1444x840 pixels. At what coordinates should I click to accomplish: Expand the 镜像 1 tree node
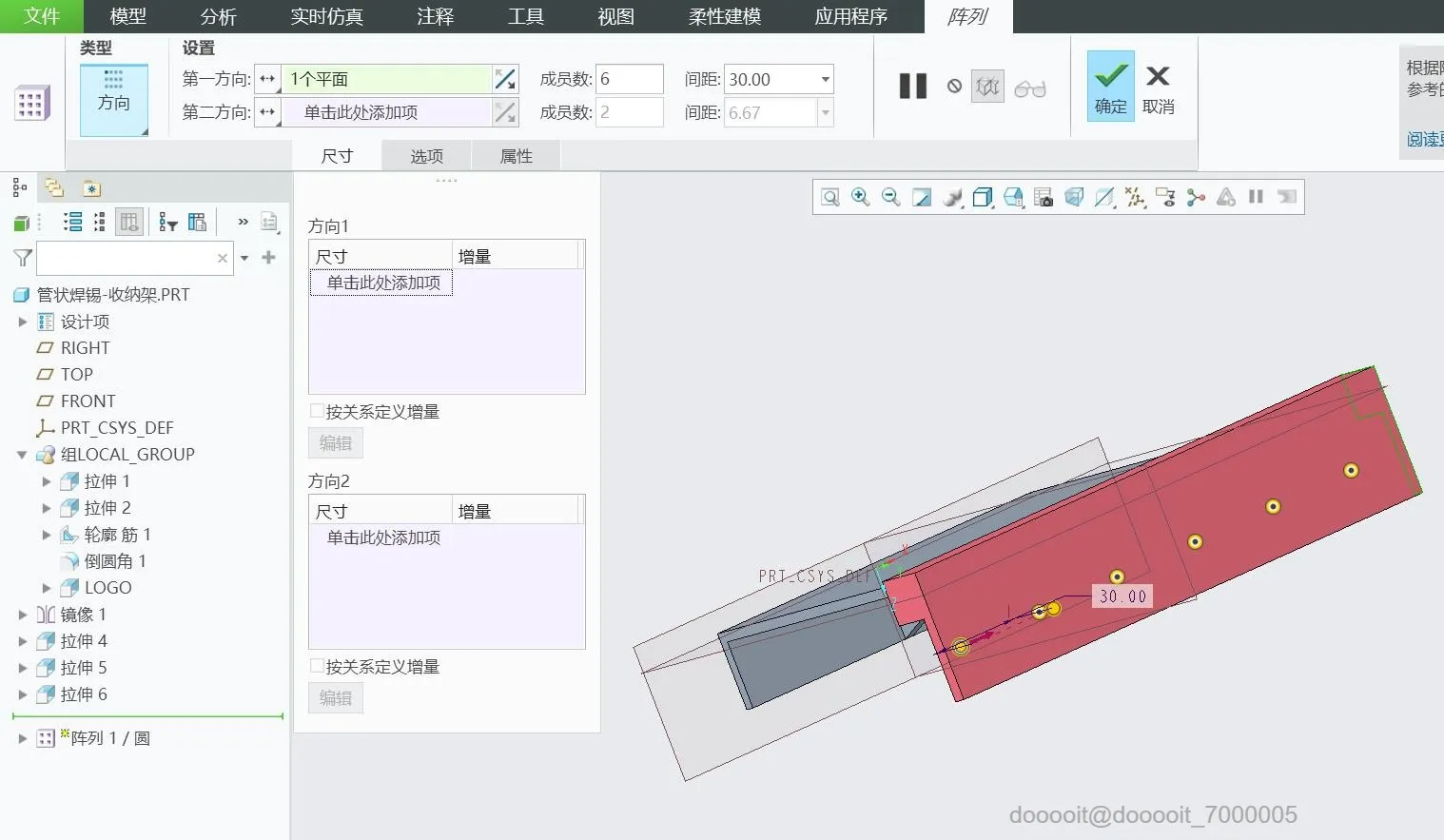click(x=23, y=615)
